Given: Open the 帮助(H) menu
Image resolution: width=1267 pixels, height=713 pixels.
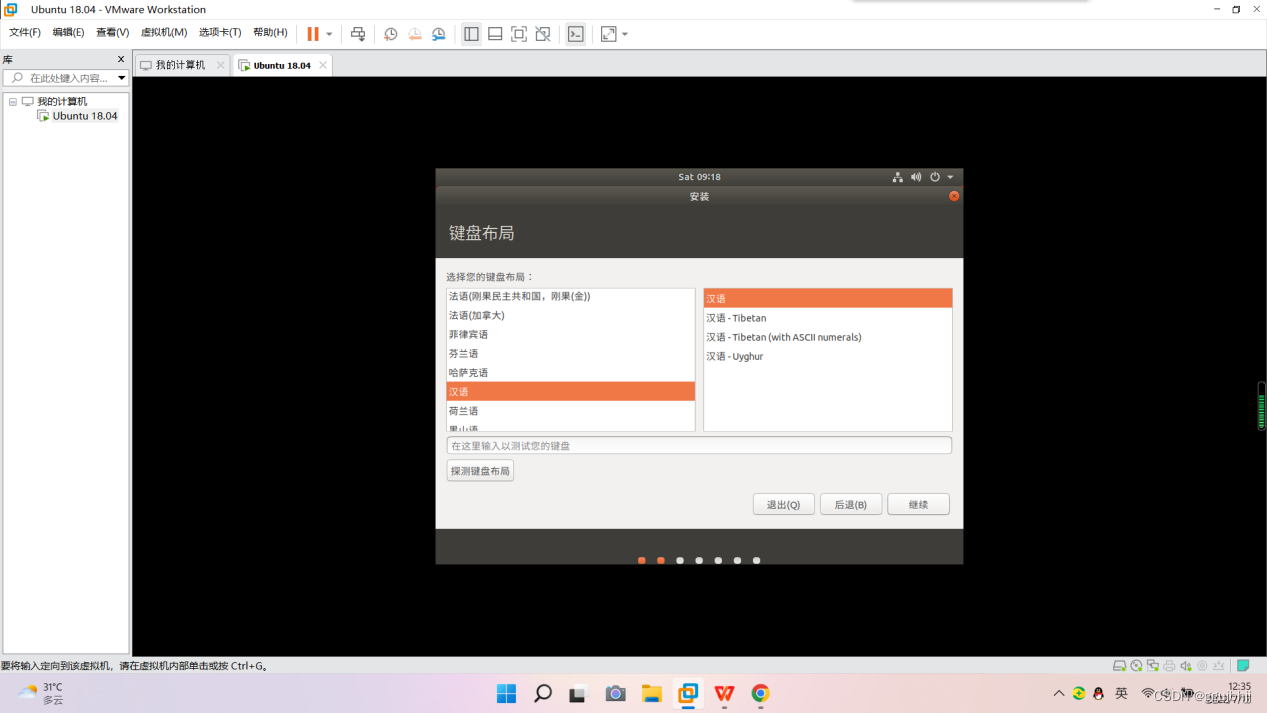Looking at the screenshot, I should coord(270,33).
